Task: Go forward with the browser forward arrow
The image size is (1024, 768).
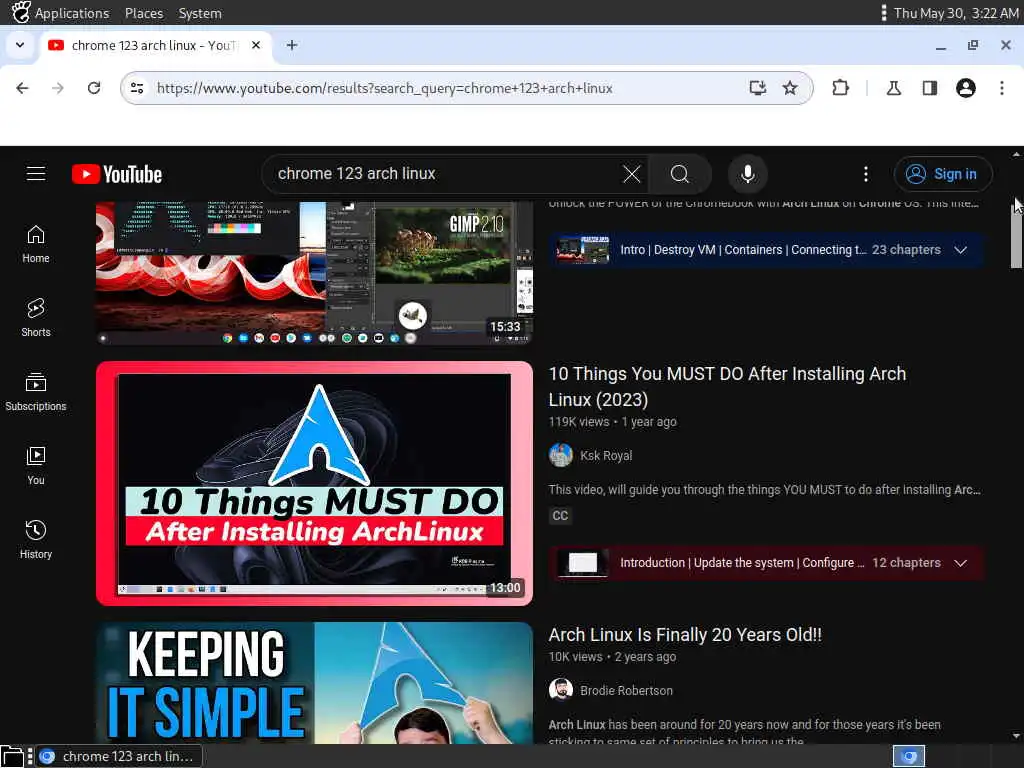Action: click(x=58, y=88)
